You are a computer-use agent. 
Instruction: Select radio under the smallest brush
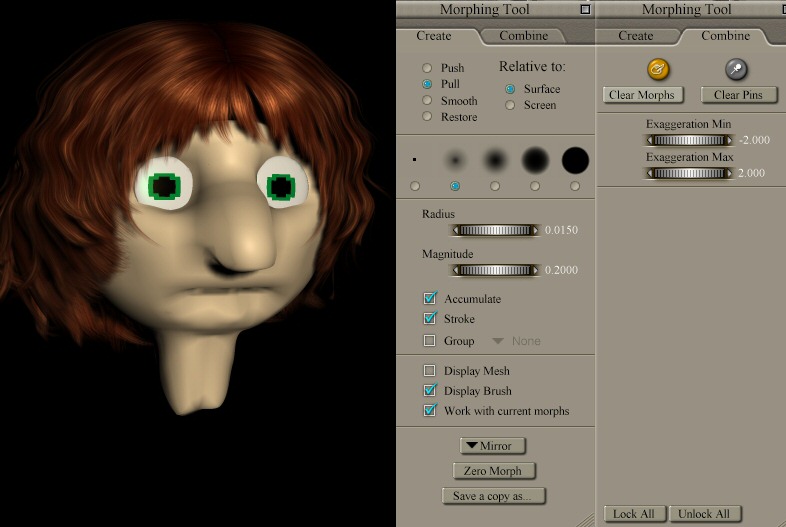415,186
